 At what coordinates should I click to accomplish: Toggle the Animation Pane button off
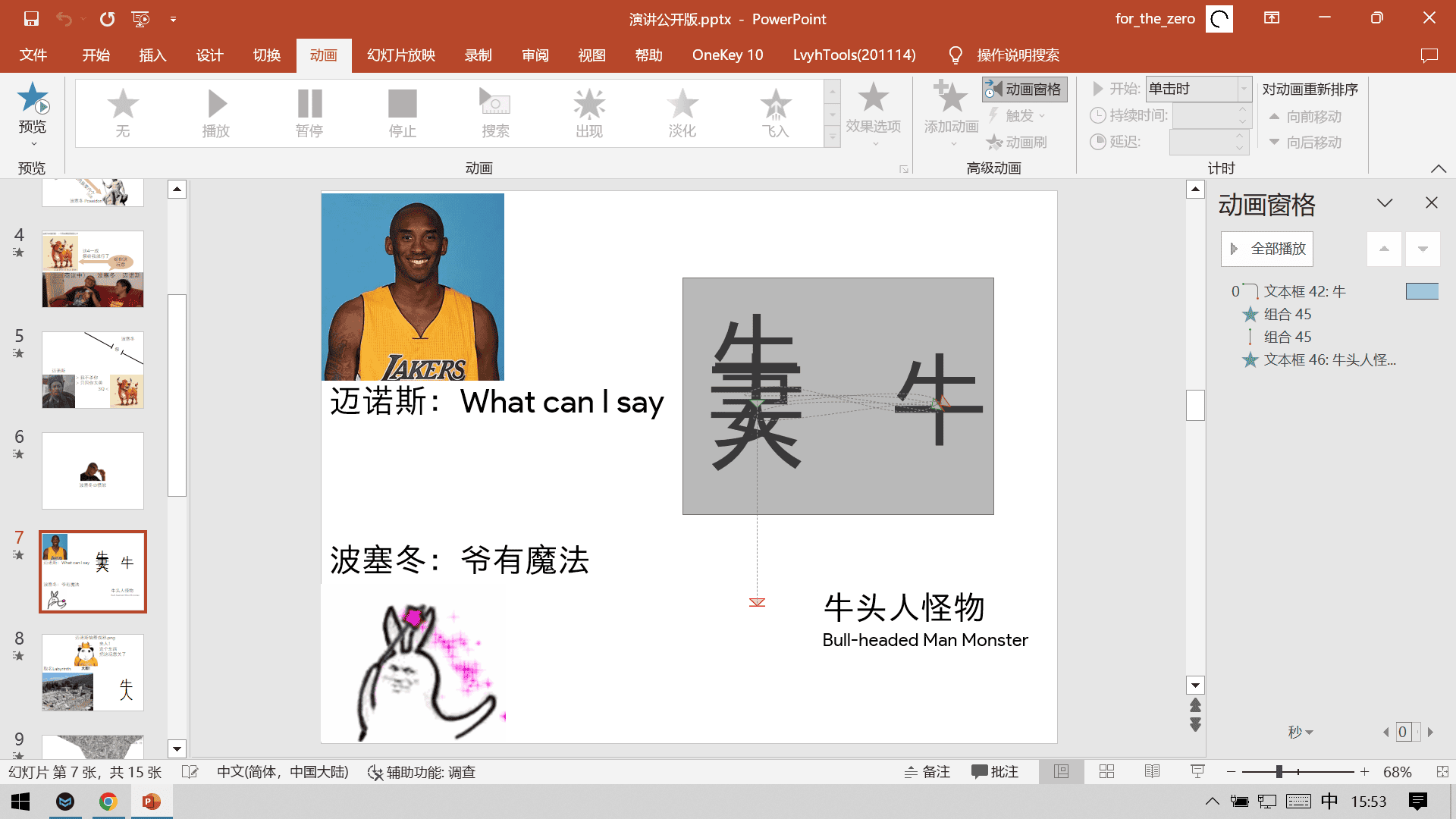point(1025,89)
